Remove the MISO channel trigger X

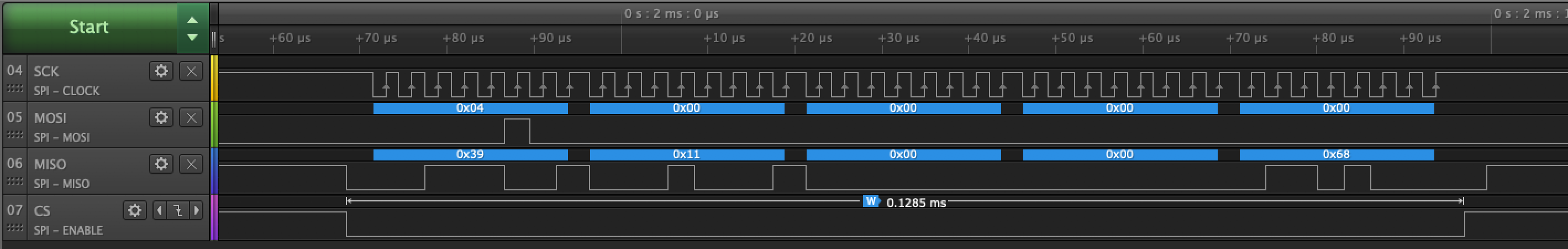tap(191, 164)
